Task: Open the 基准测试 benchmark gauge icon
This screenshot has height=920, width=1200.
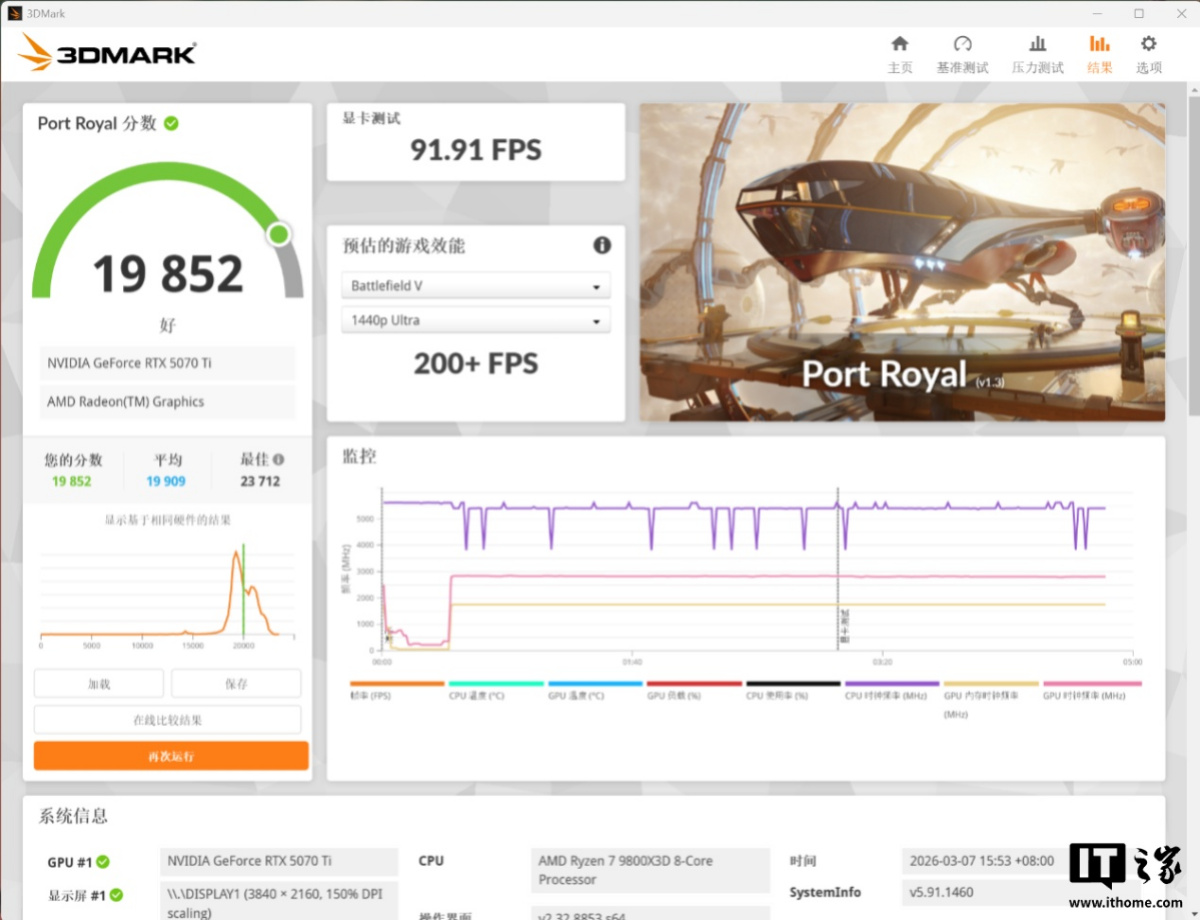Action: [x=962, y=44]
